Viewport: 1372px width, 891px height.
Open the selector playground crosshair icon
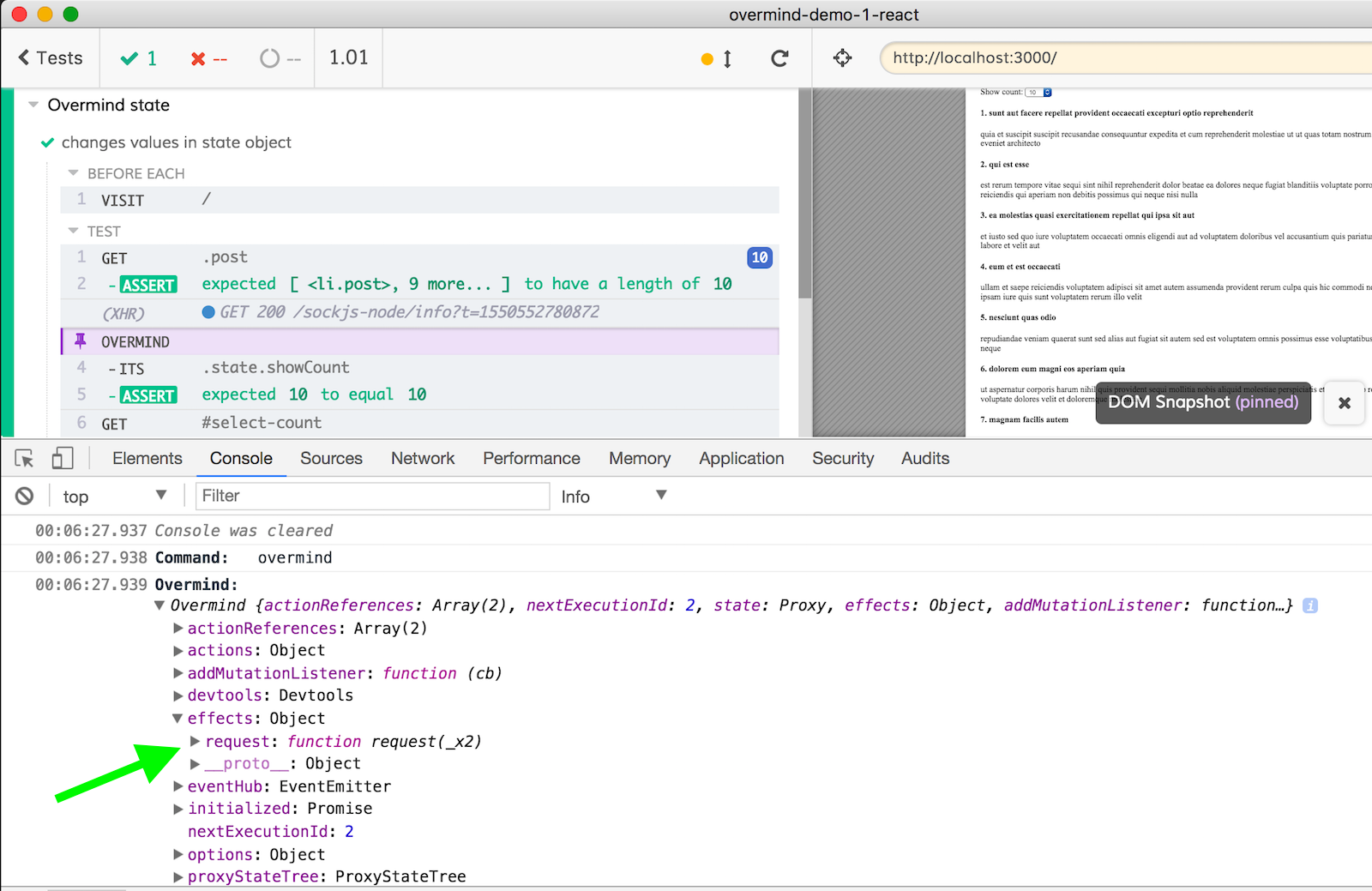842,58
